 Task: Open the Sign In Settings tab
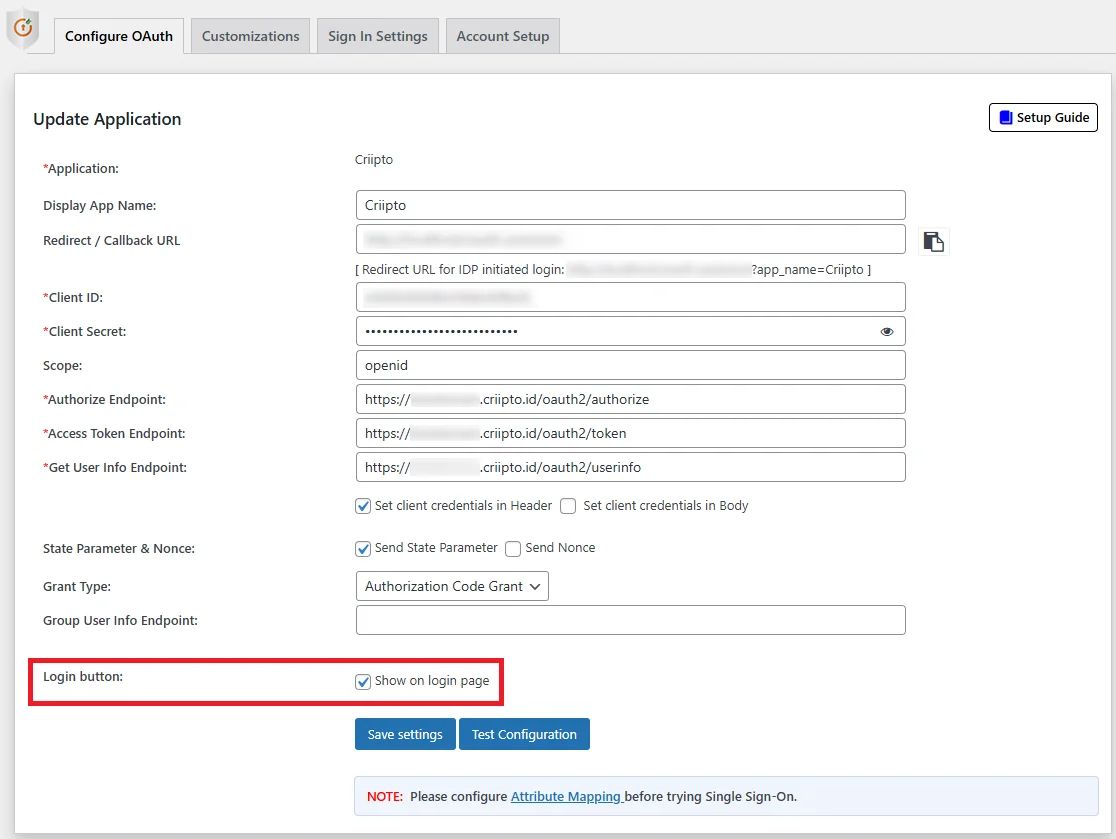tap(378, 36)
